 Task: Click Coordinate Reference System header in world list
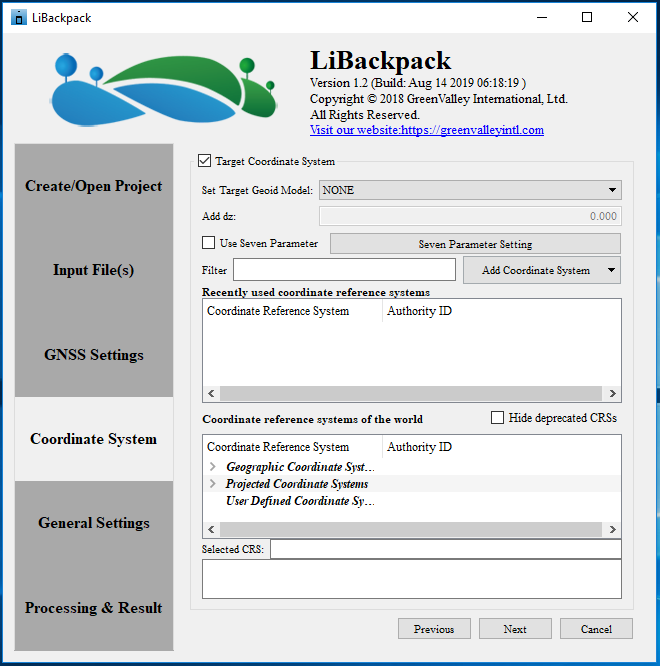293,447
